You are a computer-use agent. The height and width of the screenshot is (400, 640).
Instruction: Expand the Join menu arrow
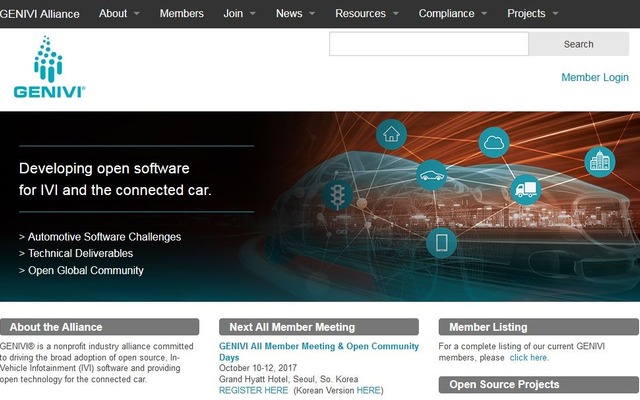point(253,13)
